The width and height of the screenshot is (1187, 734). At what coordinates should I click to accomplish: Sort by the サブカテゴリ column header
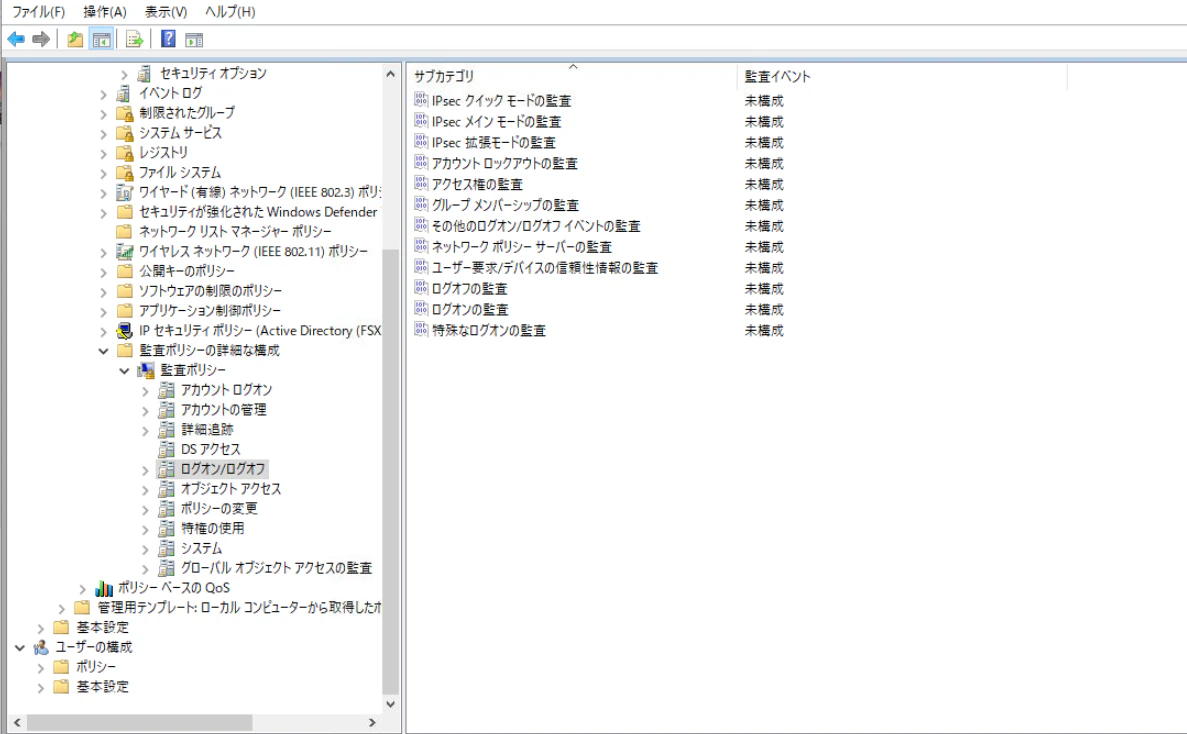(572, 76)
